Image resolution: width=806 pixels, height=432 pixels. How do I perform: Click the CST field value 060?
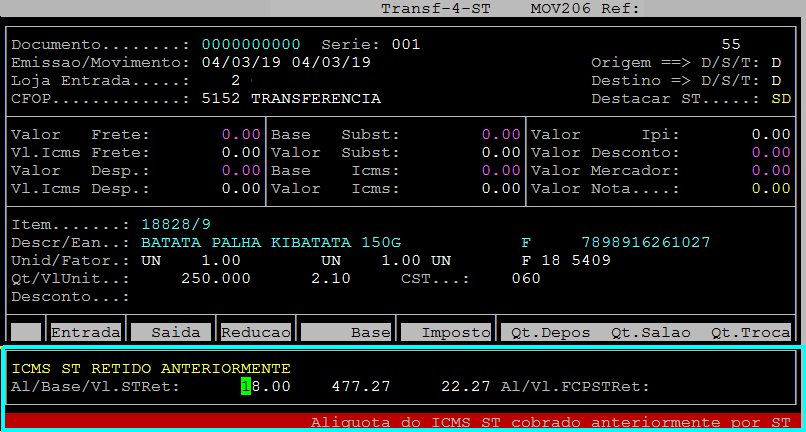526,279
